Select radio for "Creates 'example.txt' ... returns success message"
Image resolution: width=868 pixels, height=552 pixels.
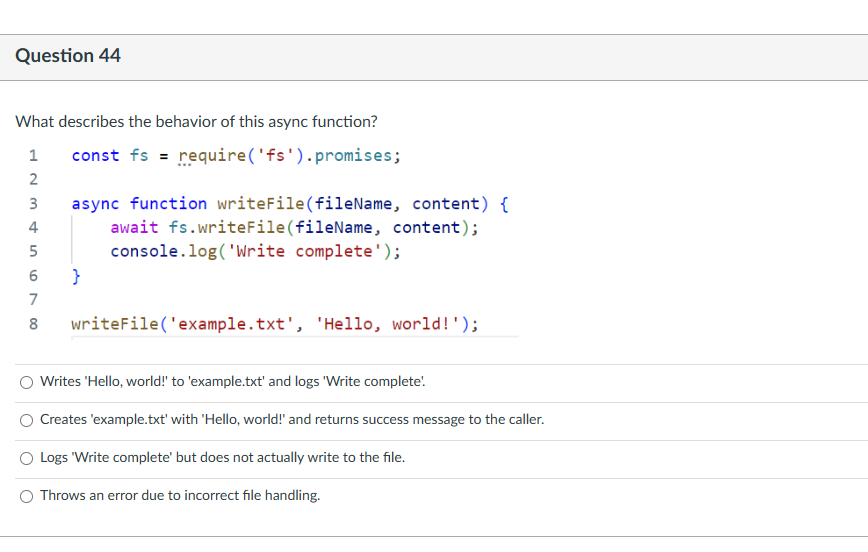tap(26, 420)
